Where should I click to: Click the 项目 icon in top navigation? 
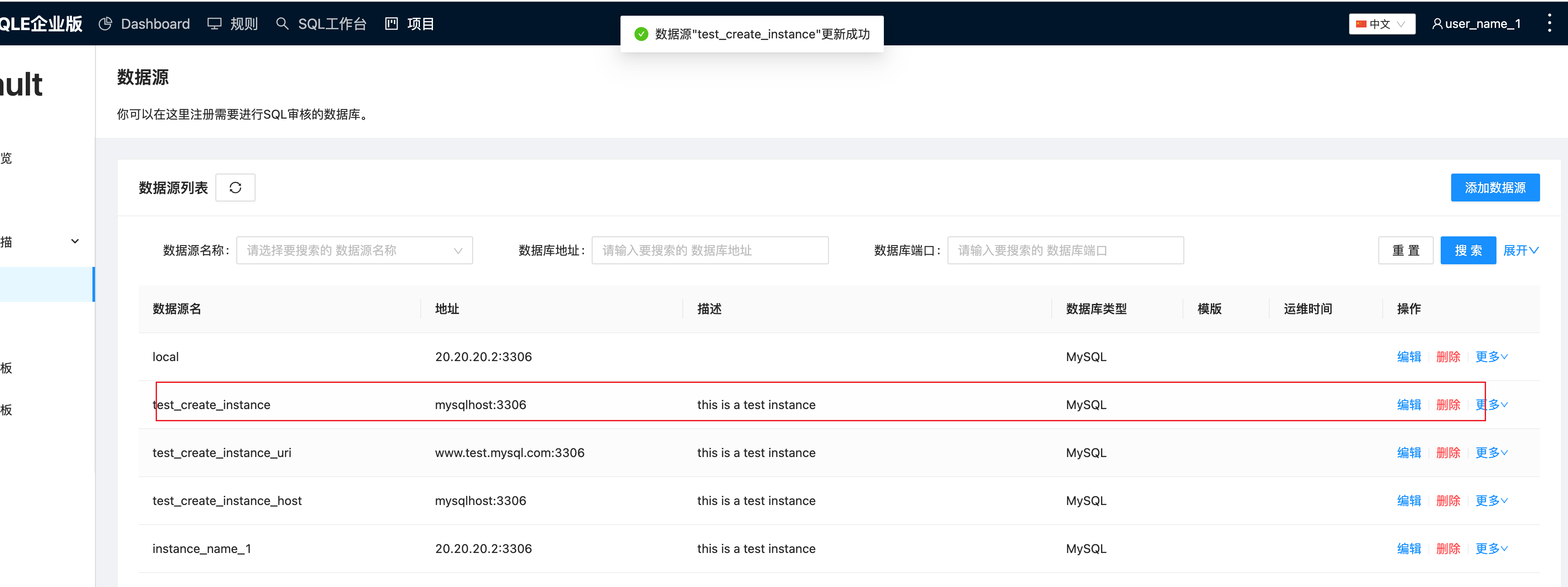[392, 23]
